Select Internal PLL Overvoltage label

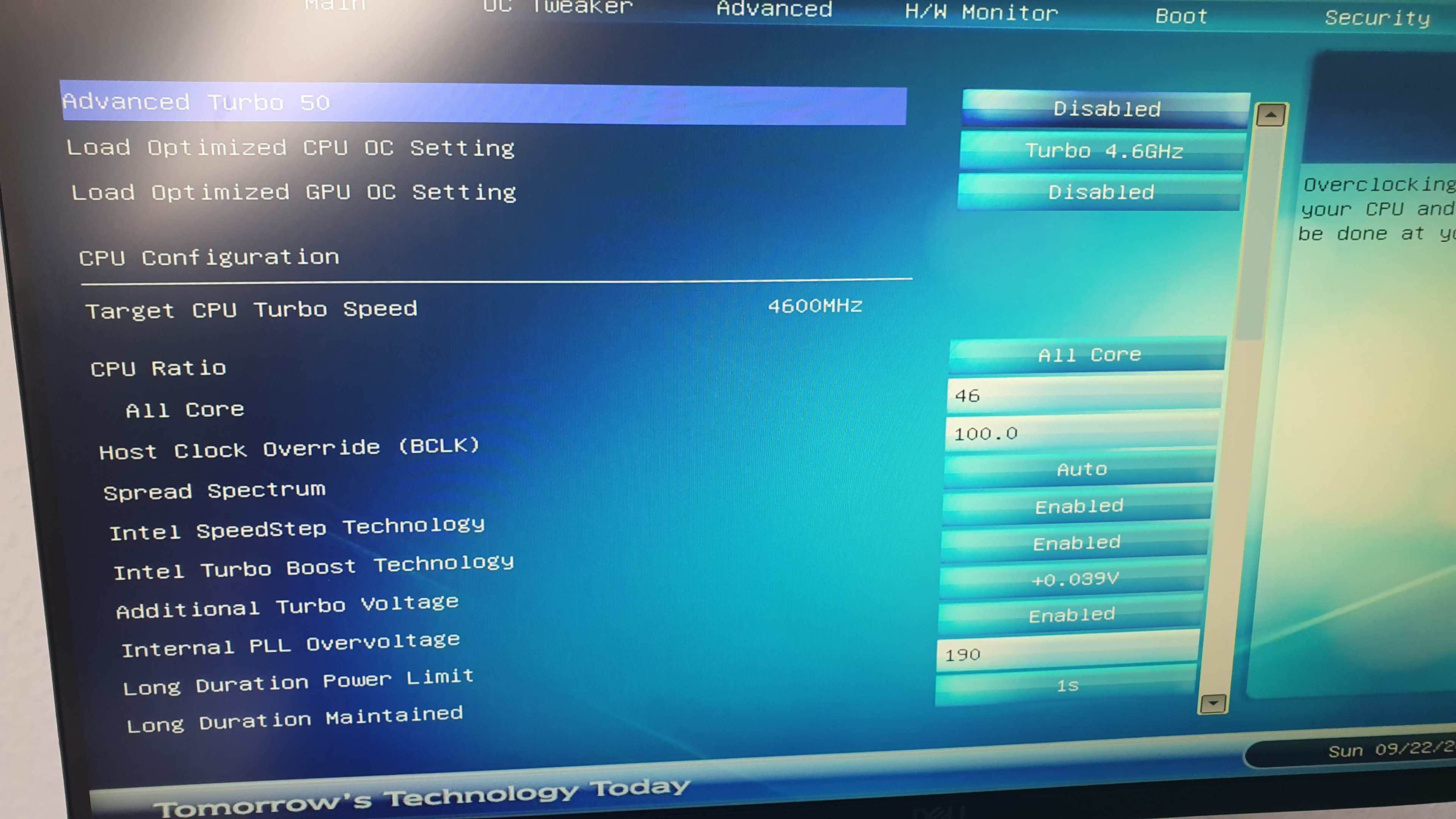click(x=290, y=645)
